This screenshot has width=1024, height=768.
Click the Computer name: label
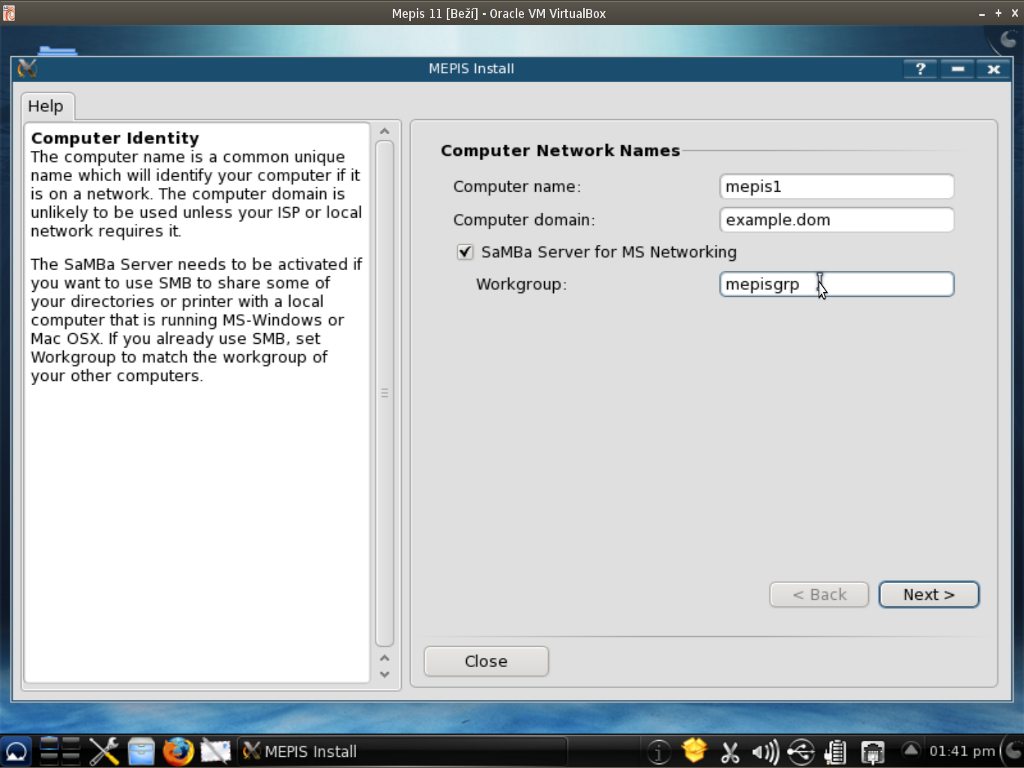coord(517,187)
